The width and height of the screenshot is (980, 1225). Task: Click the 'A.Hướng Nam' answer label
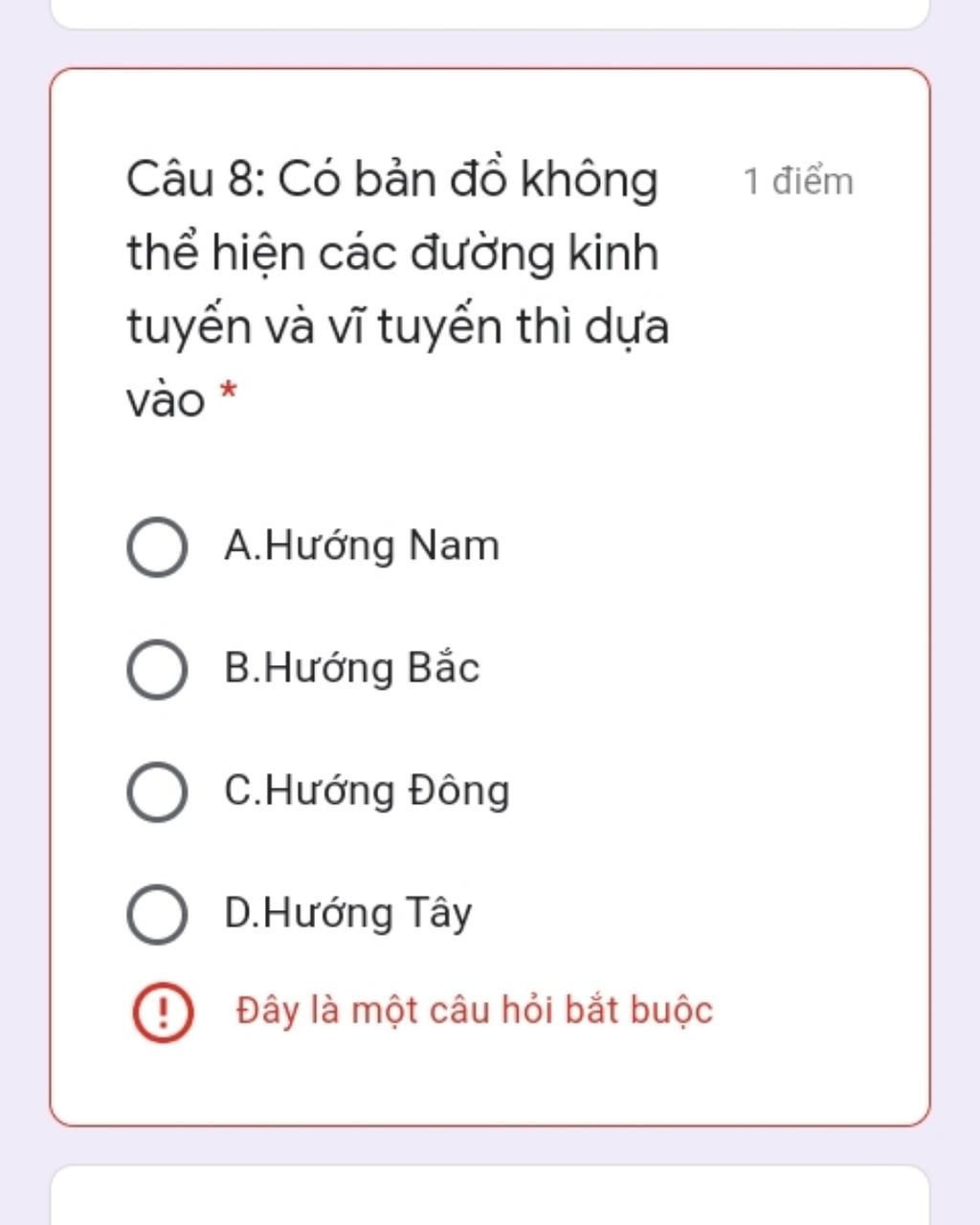point(362,546)
